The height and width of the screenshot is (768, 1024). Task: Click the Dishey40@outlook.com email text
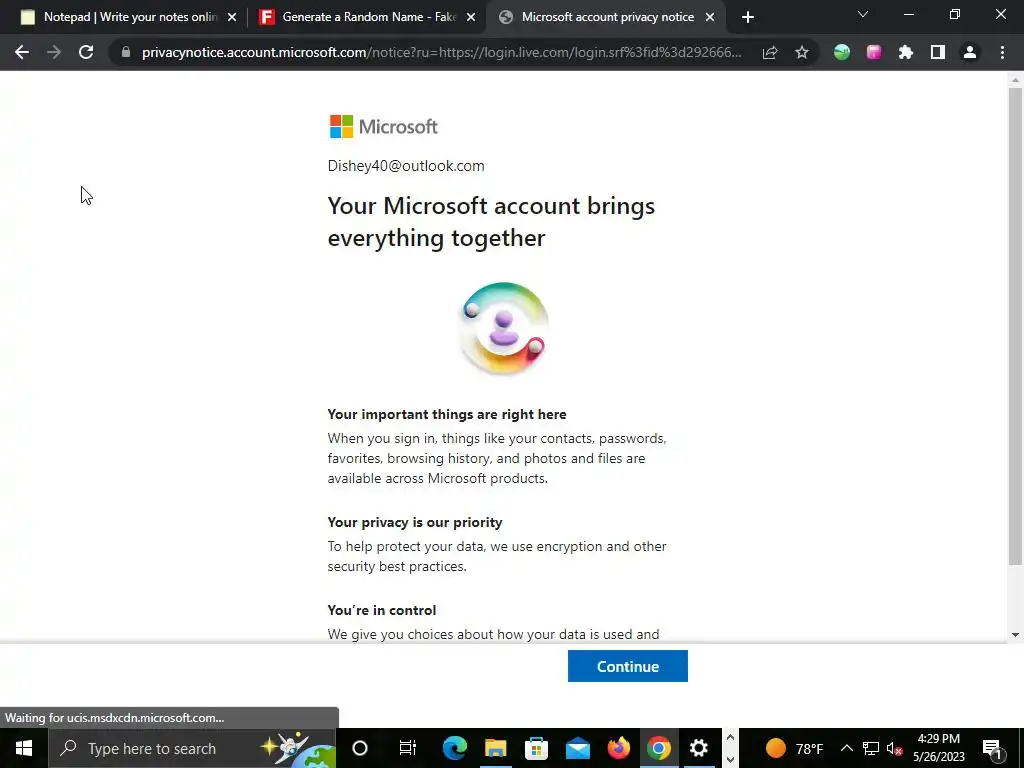click(x=406, y=166)
